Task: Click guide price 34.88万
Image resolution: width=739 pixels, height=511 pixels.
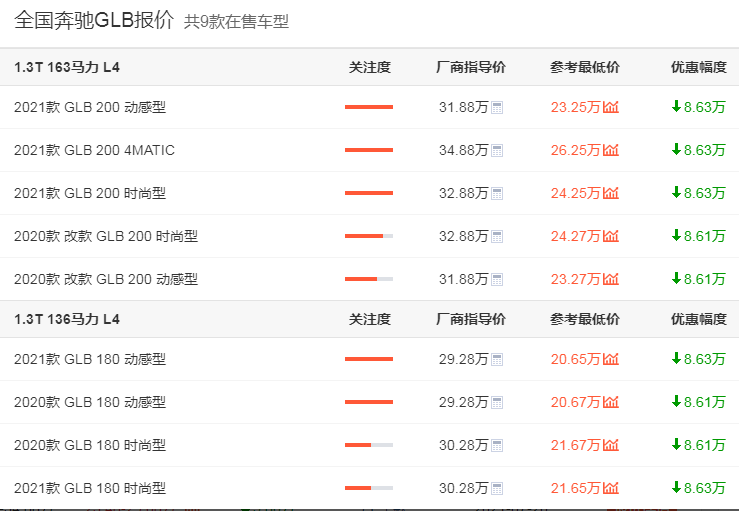Action: click(463, 150)
